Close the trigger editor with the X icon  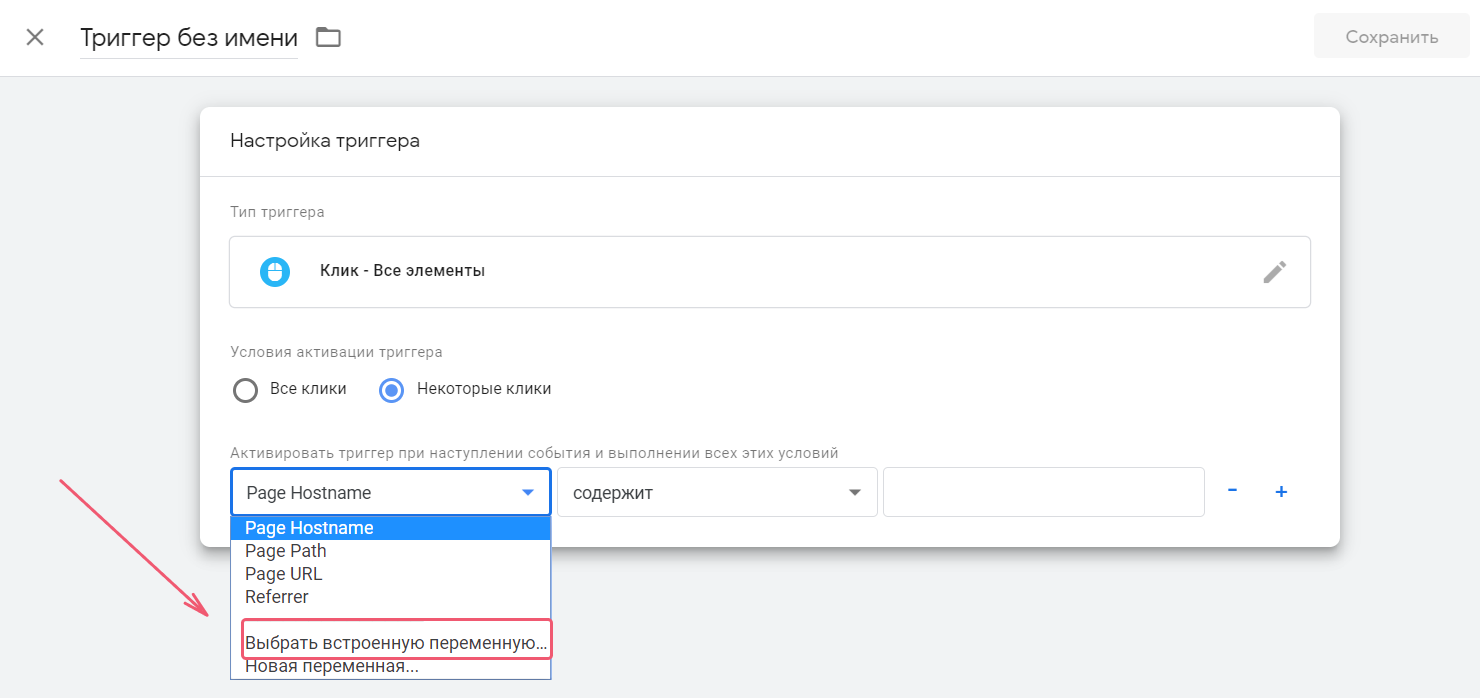point(35,38)
